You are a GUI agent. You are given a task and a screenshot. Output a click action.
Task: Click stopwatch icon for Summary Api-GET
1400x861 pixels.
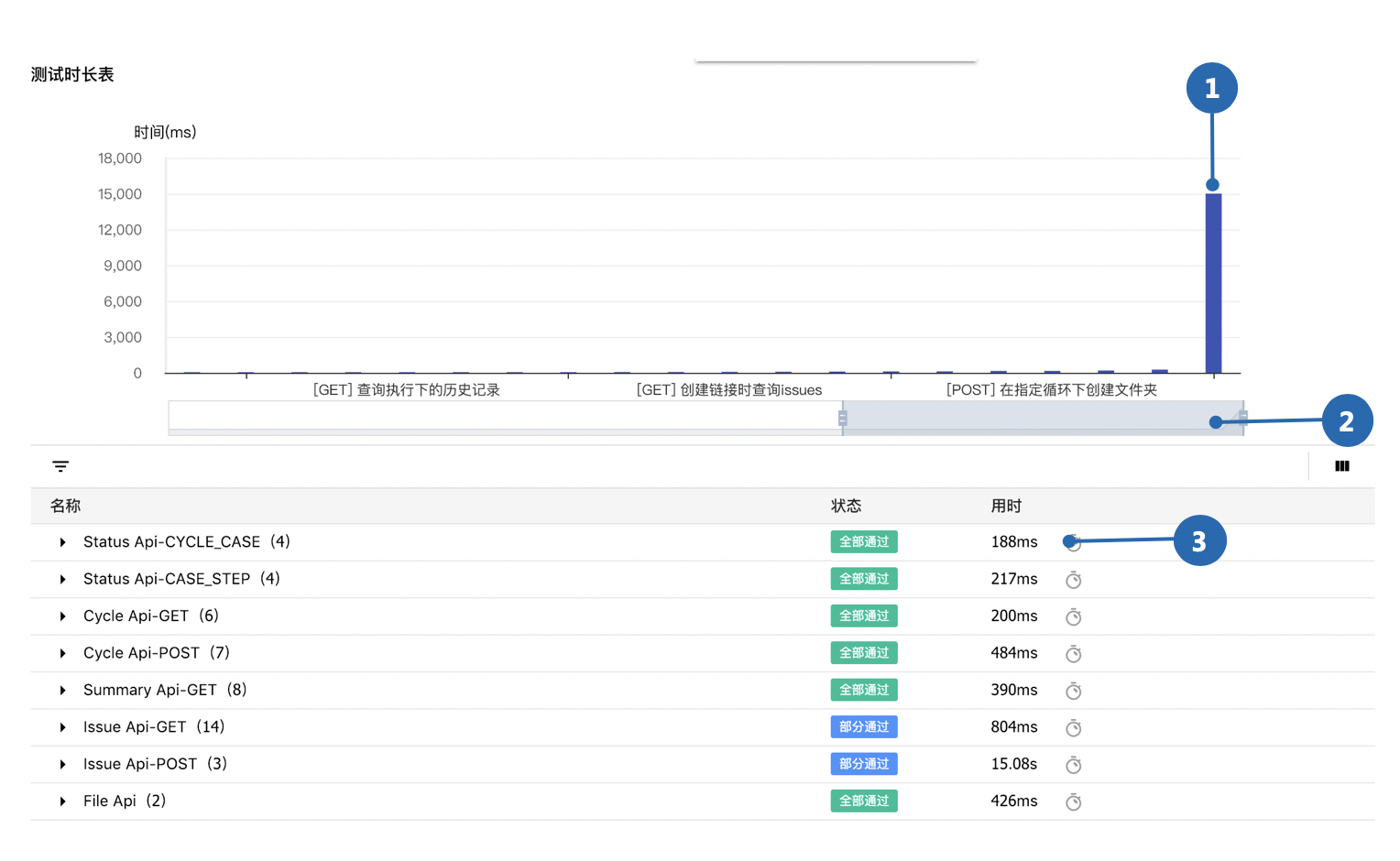click(1074, 691)
